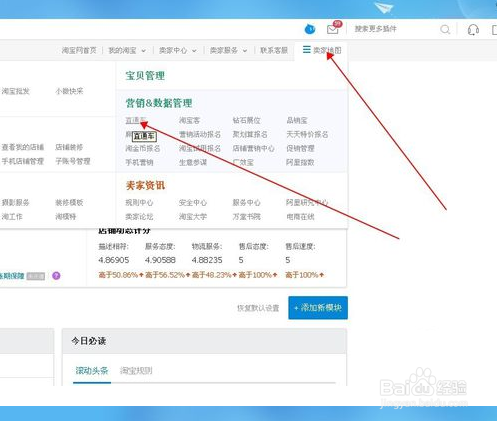Open 淘宝大学 link
Image resolution: width=497 pixels, height=421 pixels.
coord(193,217)
